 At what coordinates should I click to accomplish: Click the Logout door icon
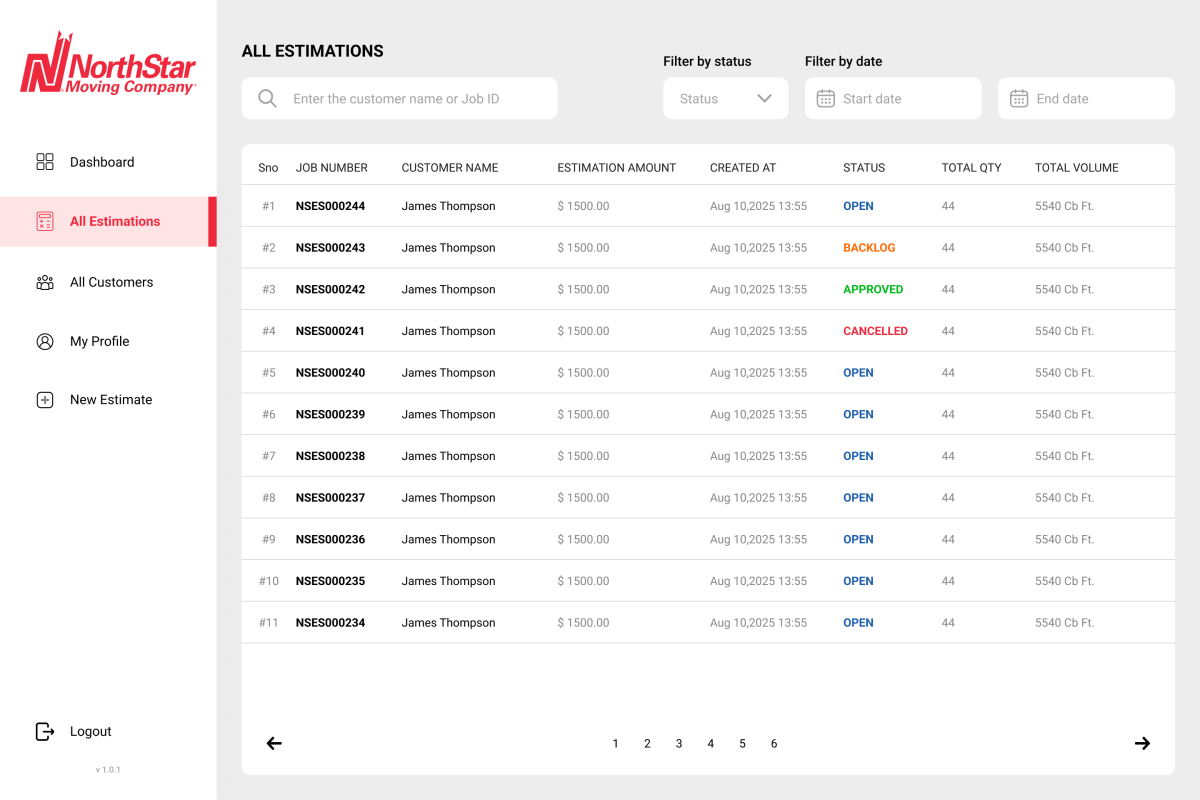coord(45,731)
